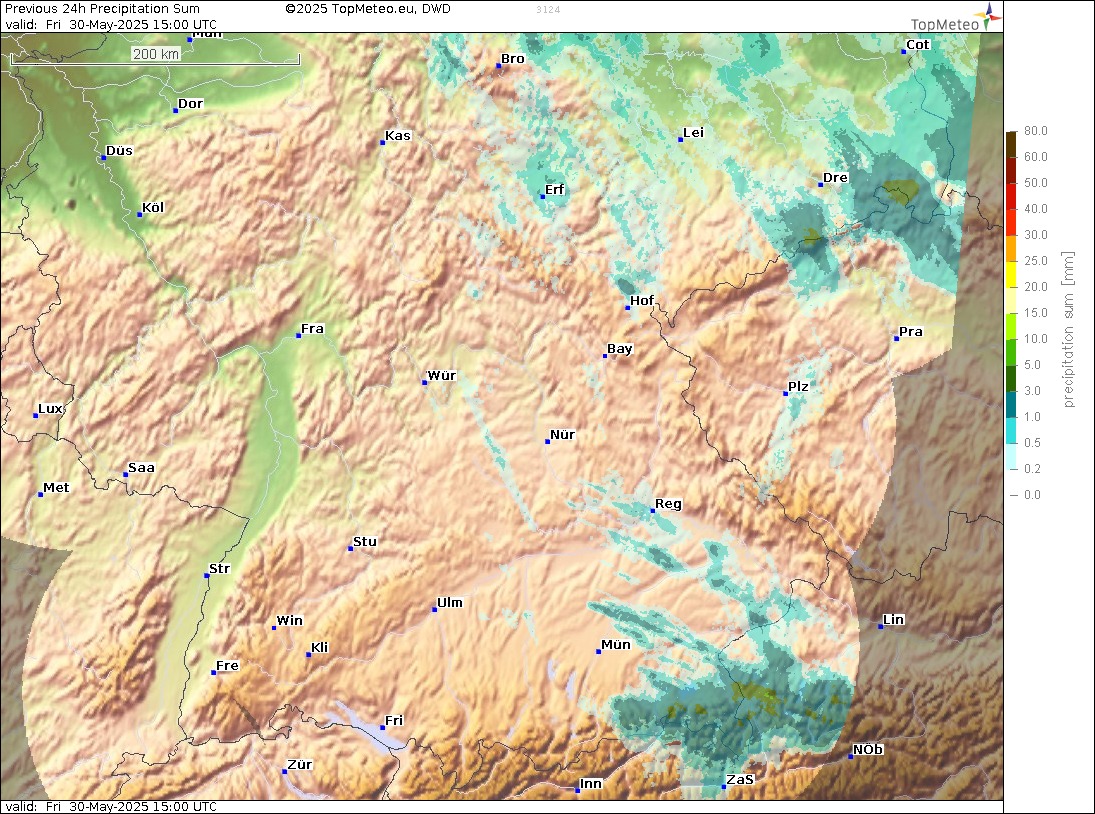Viewport: 1095px width, 814px height.
Task: Click the 'Reg' station label
Action: [668, 504]
